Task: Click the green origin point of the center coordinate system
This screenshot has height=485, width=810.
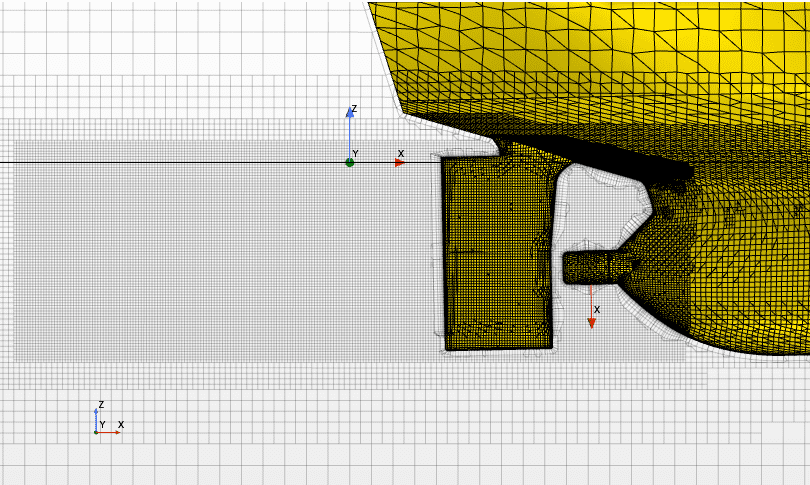Action: point(350,163)
